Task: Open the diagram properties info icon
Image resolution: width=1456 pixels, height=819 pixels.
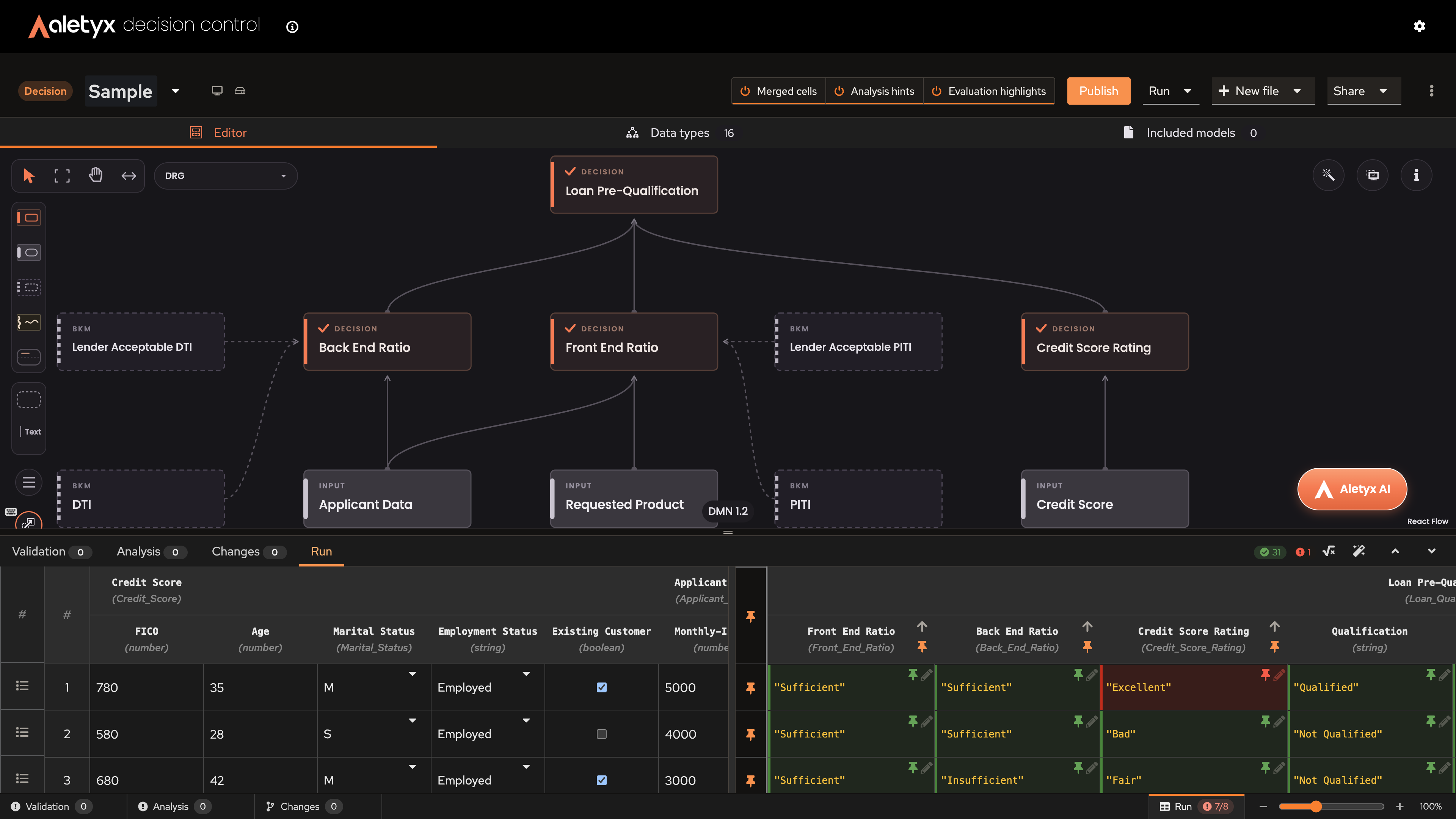Action: pyautogui.click(x=1417, y=175)
